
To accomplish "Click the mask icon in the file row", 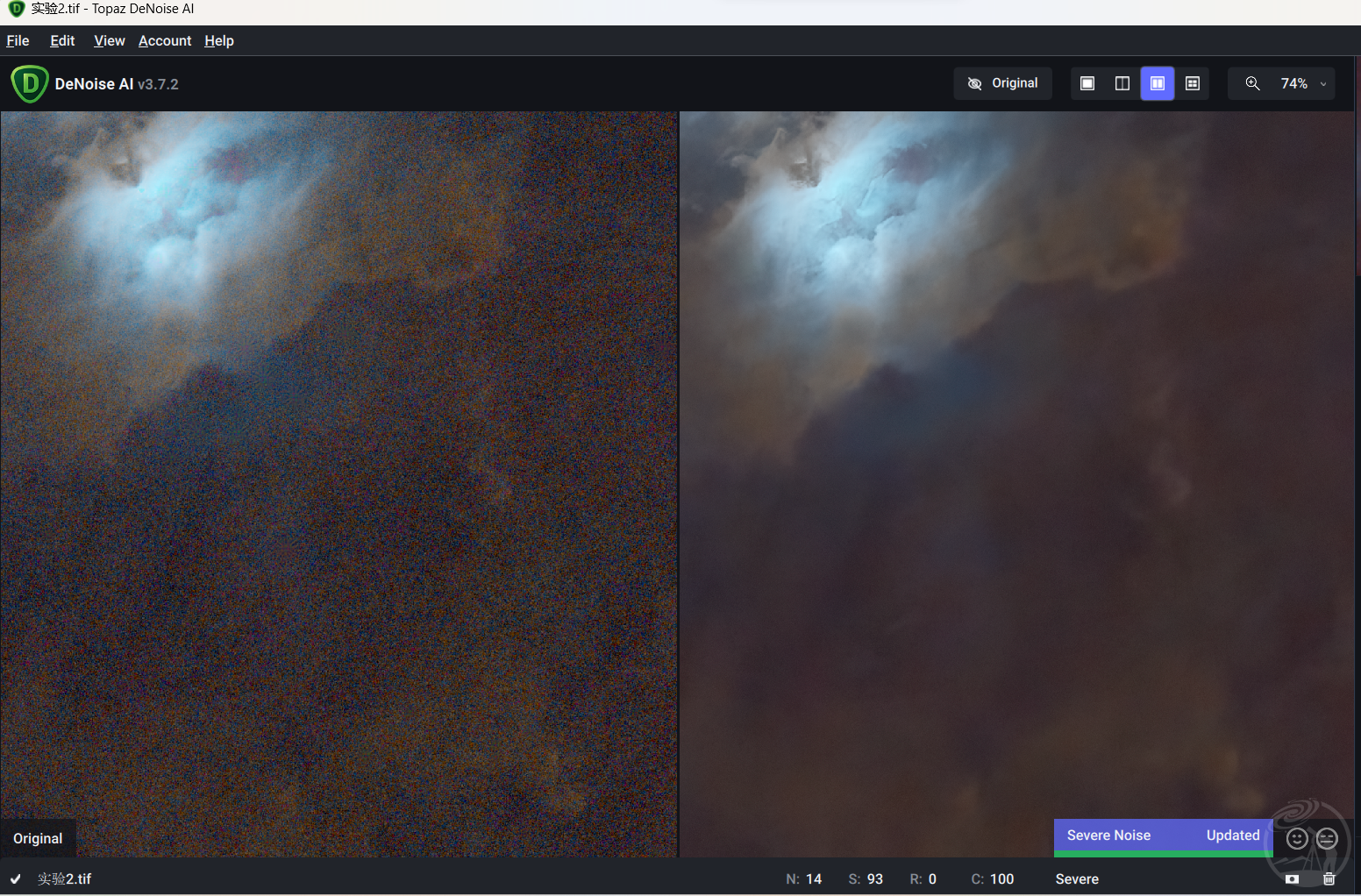I will 1292,878.
